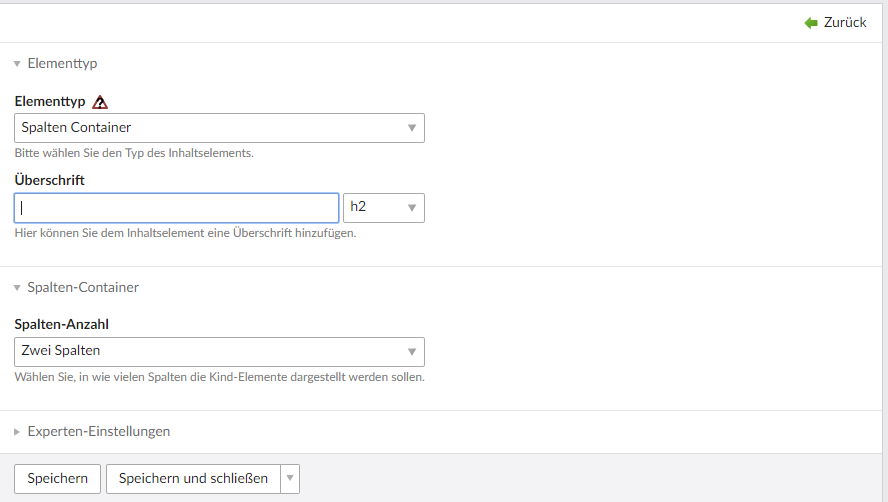Click the green back arrow icon
The height and width of the screenshot is (502, 888).
(x=811, y=22)
